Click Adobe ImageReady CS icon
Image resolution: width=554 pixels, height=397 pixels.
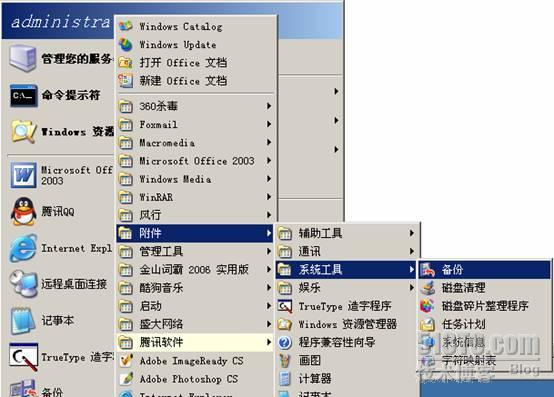126,361
